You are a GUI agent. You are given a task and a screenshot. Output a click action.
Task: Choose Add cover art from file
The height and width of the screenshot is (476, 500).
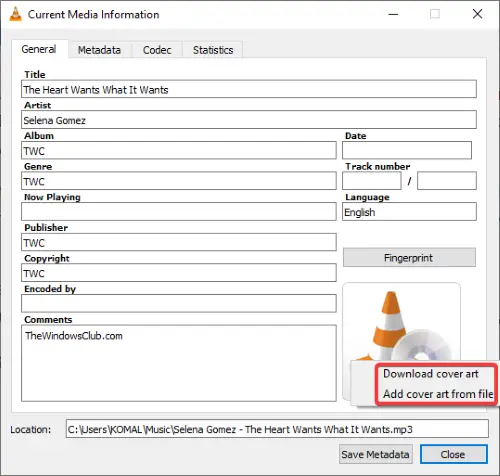coord(438,394)
